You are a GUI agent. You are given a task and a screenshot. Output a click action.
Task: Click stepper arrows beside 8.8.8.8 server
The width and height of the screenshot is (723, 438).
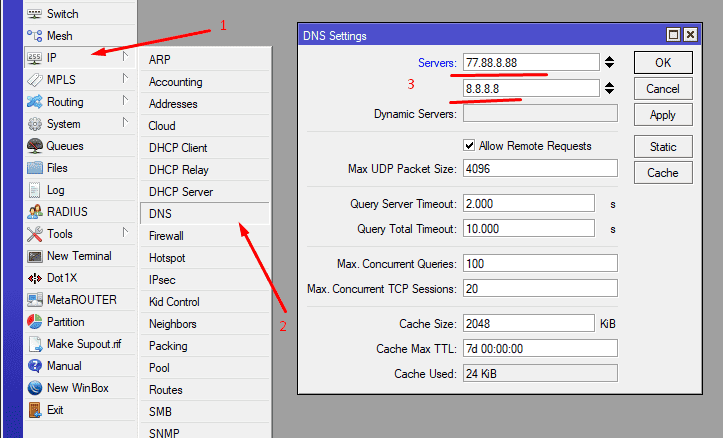pos(609,89)
